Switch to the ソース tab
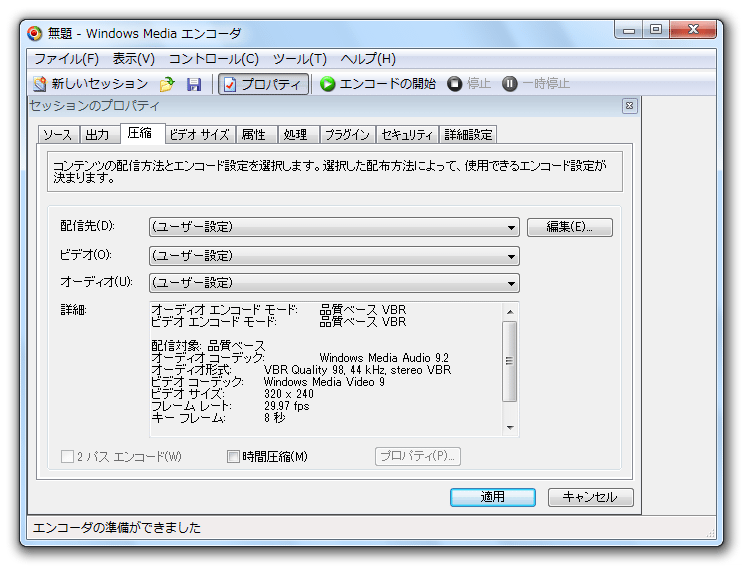 (58, 135)
